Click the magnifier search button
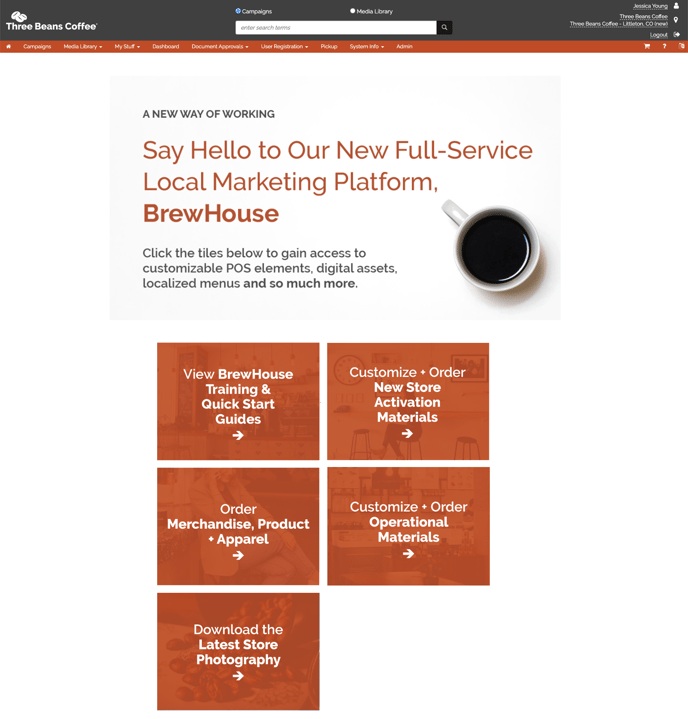This screenshot has height=719, width=688. (444, 28)
